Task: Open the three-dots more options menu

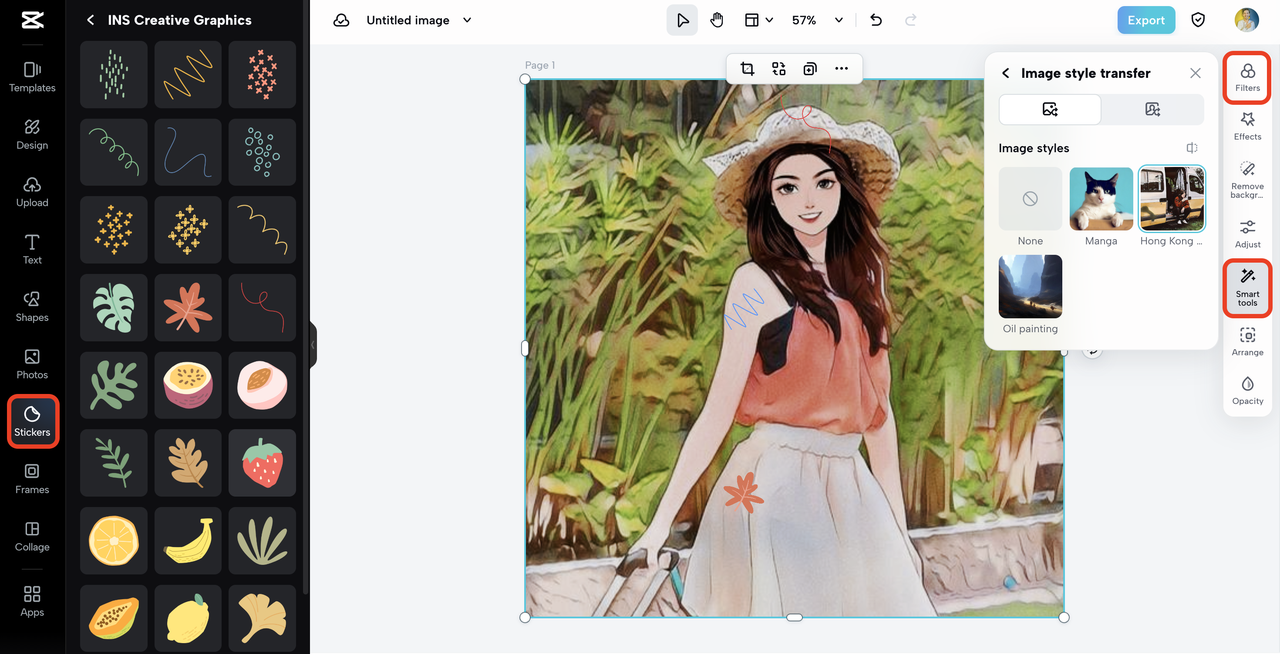Action: click(842, 68)
